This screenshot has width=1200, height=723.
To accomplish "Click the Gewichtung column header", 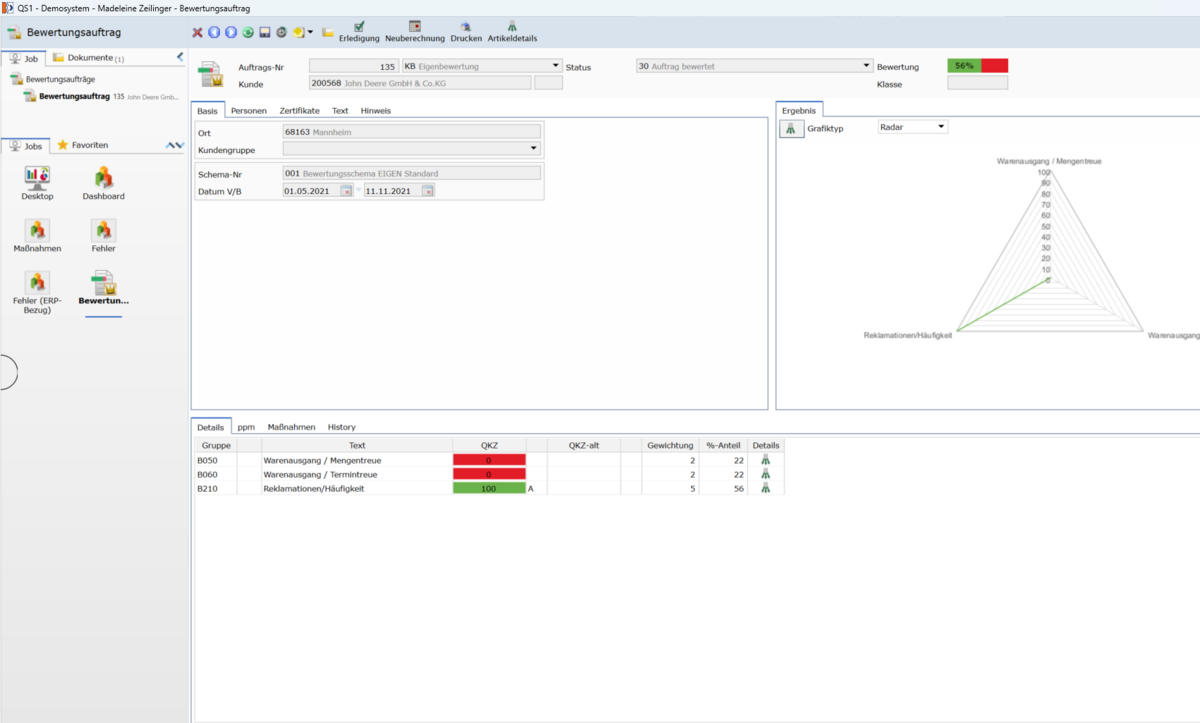I will tap(670, 445).
